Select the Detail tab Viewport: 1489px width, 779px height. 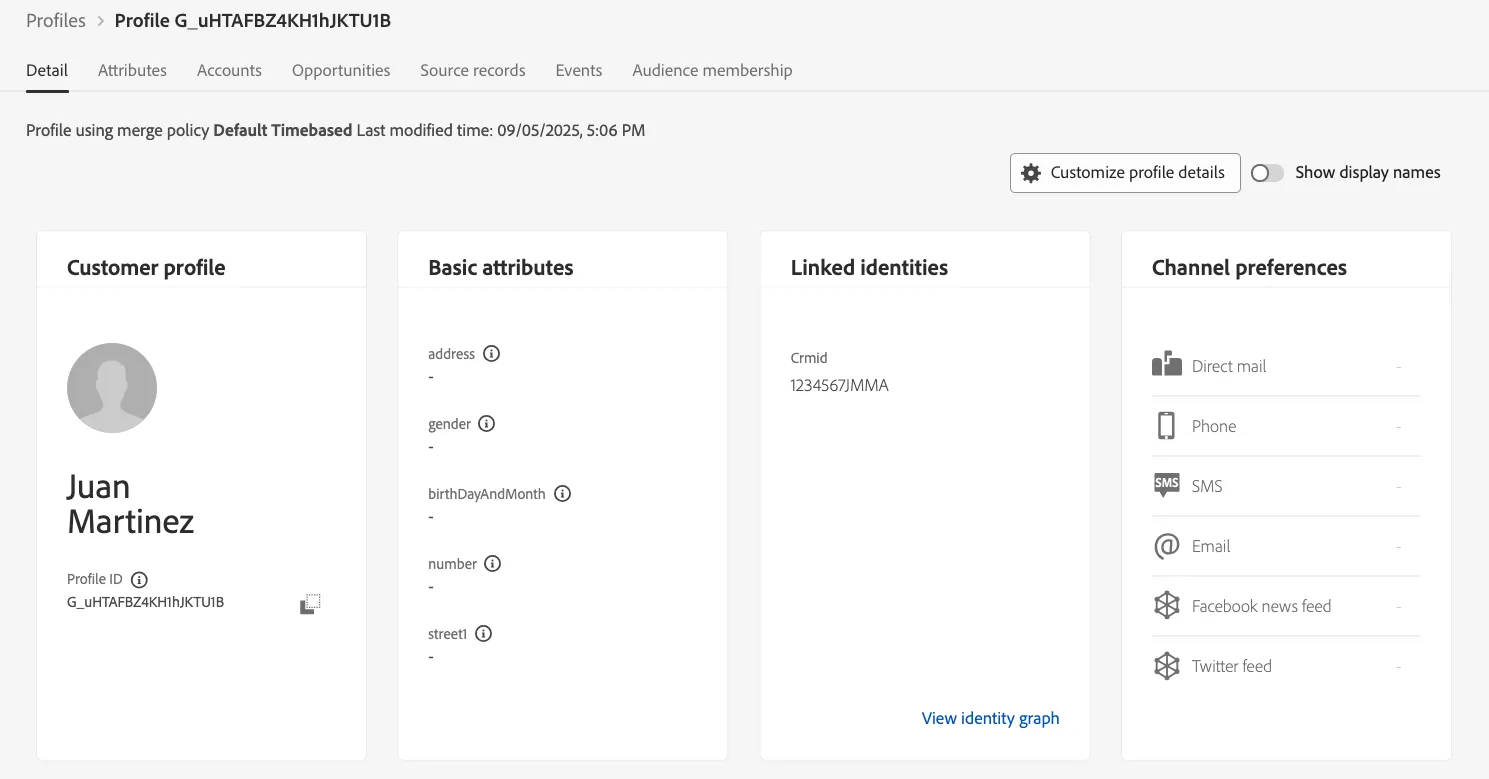[47, 70]
